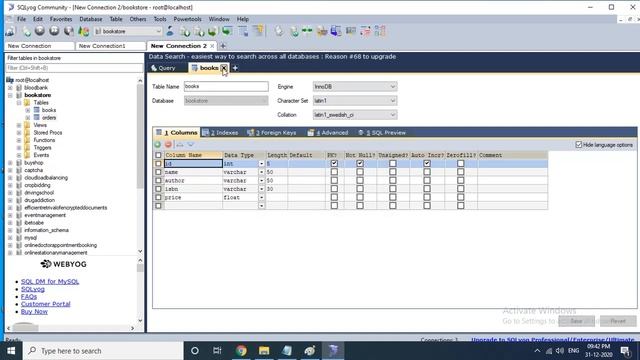Screen dimensions: 640x360
Task: Click the Move Column Up arrow icon
Action: [x=180, y=144]
